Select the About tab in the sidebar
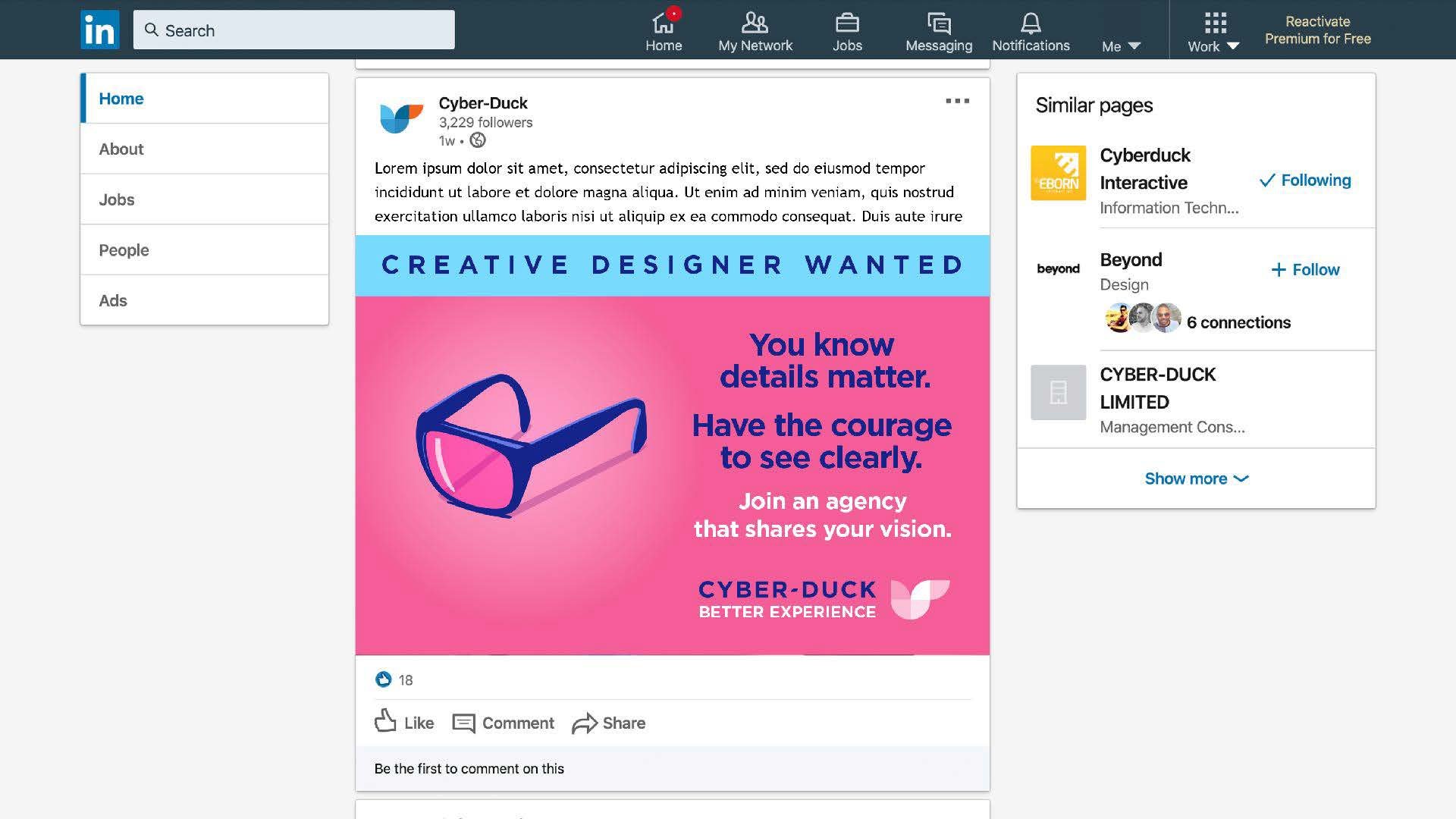Image resolution: width=1456 pixels, height=819 pixels. click(205, 149)
